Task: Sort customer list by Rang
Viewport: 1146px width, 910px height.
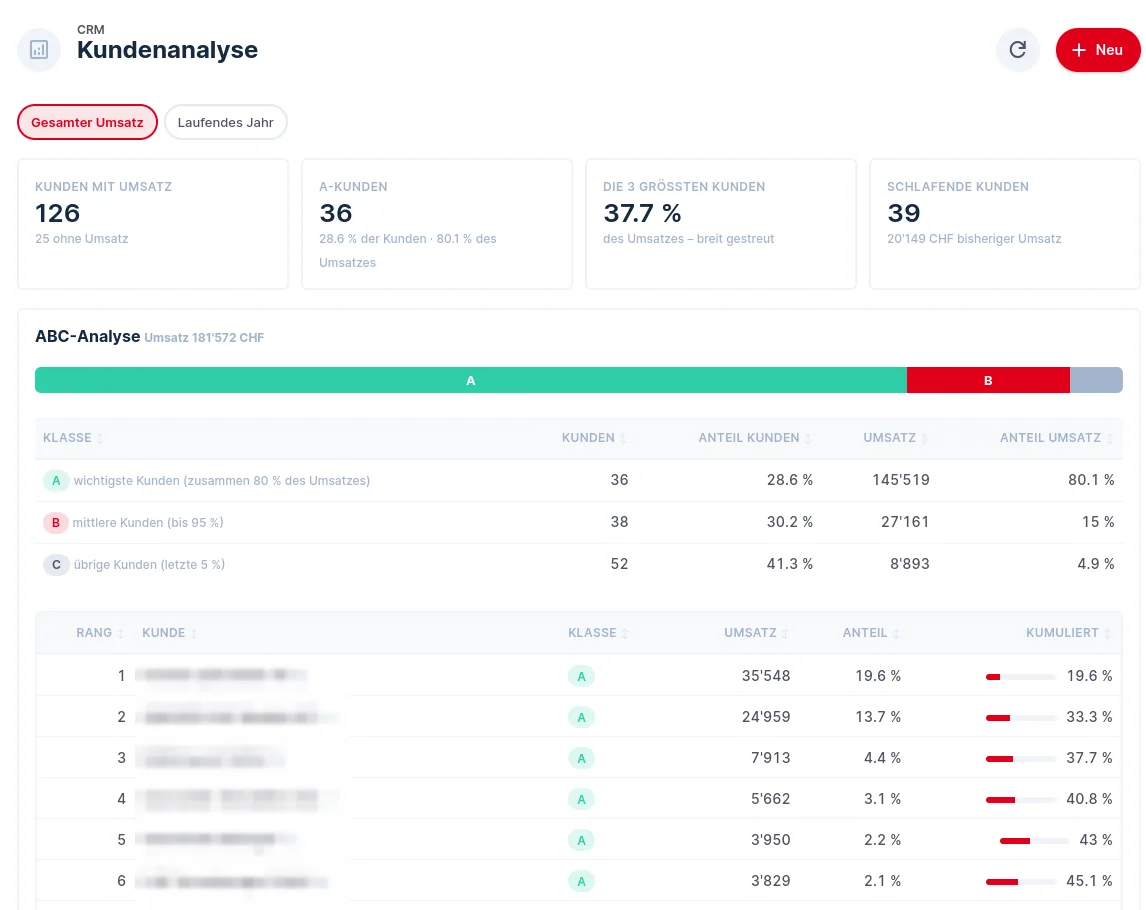Action: [100, 633]
